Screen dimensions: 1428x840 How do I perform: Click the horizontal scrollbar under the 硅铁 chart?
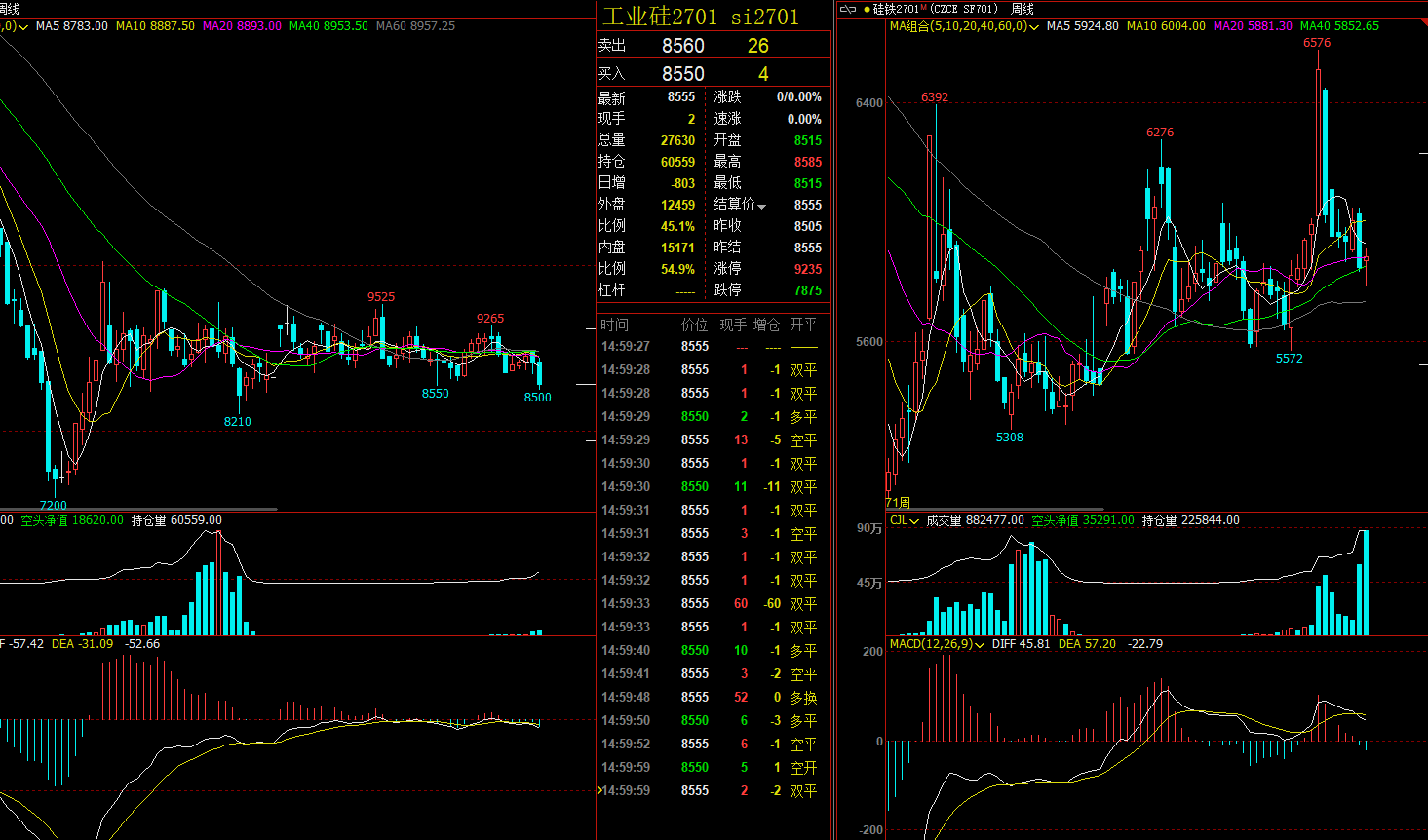(x=994, y=509)
